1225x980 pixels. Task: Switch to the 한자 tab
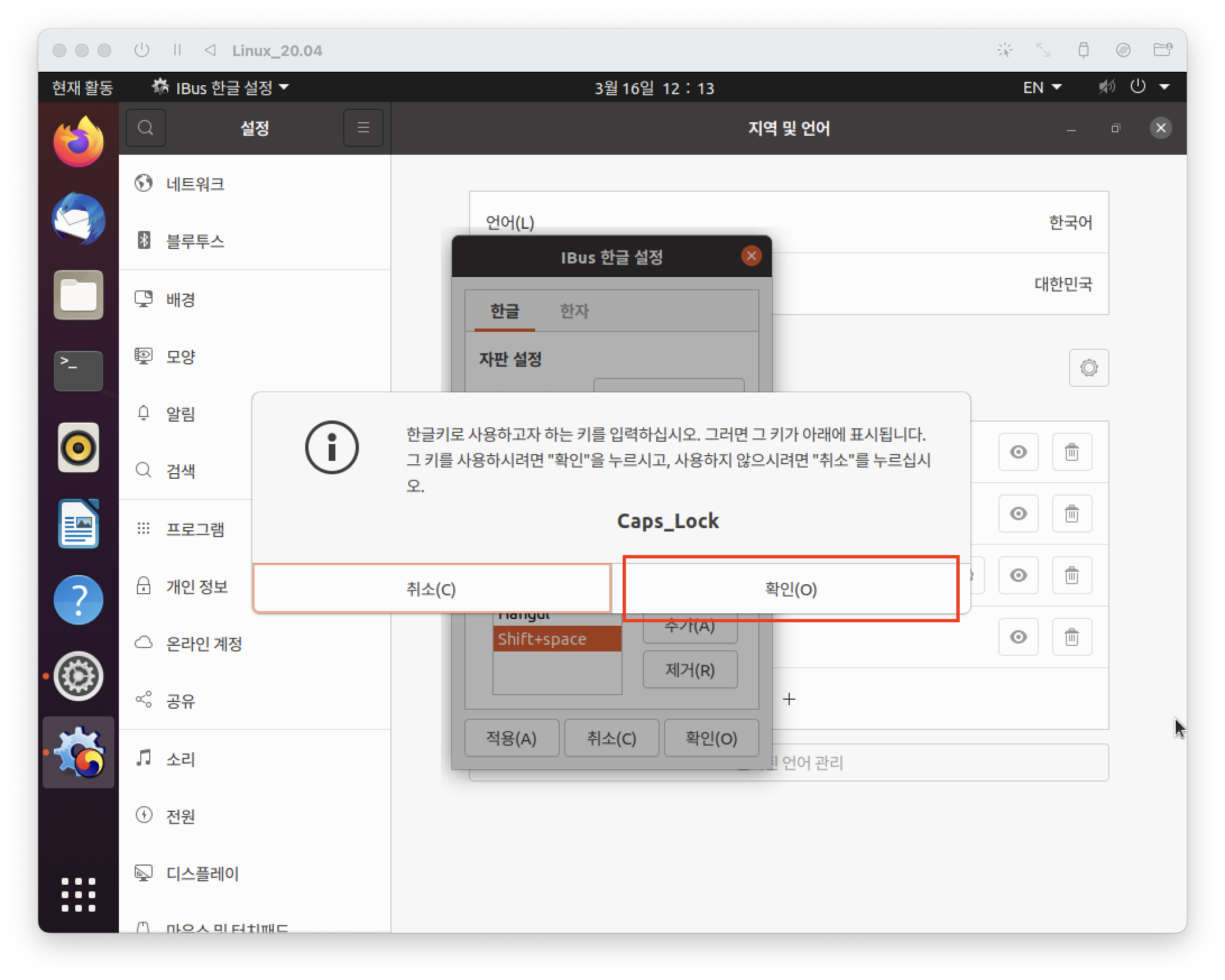click(x=574, y=311)
